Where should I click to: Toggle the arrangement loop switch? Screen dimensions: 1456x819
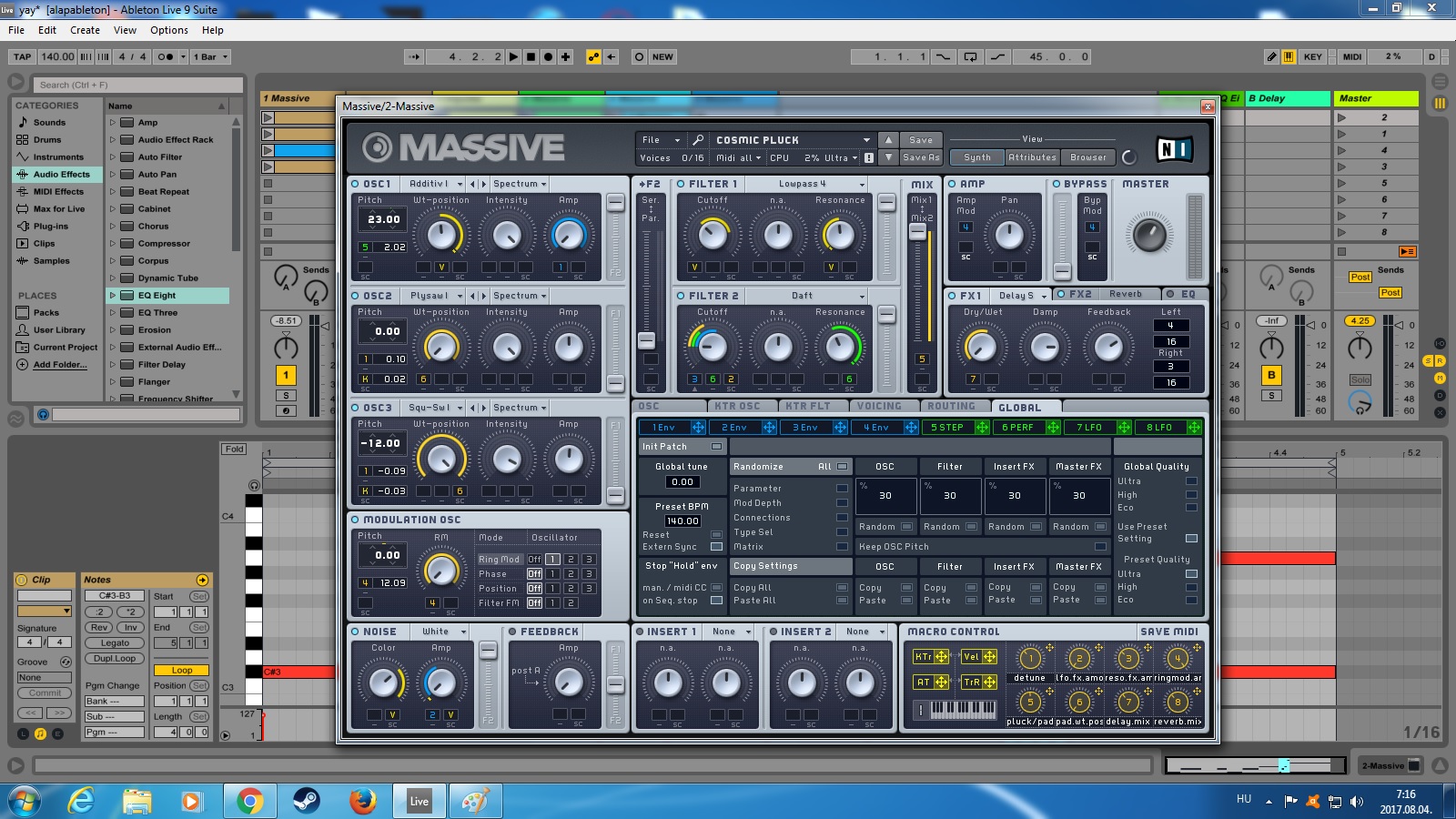point(970,56)
